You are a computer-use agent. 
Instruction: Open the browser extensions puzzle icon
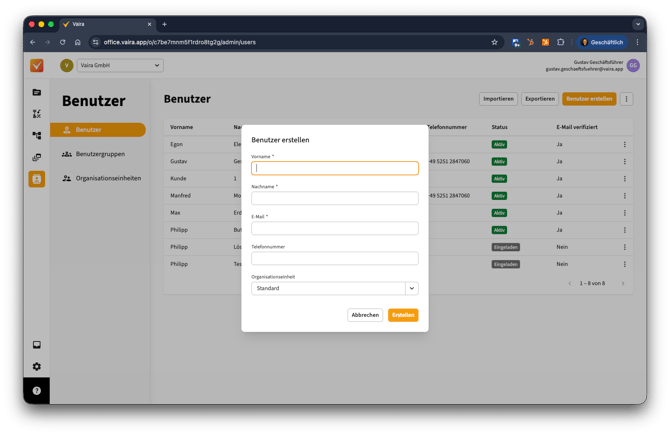[x=560, y=42]
